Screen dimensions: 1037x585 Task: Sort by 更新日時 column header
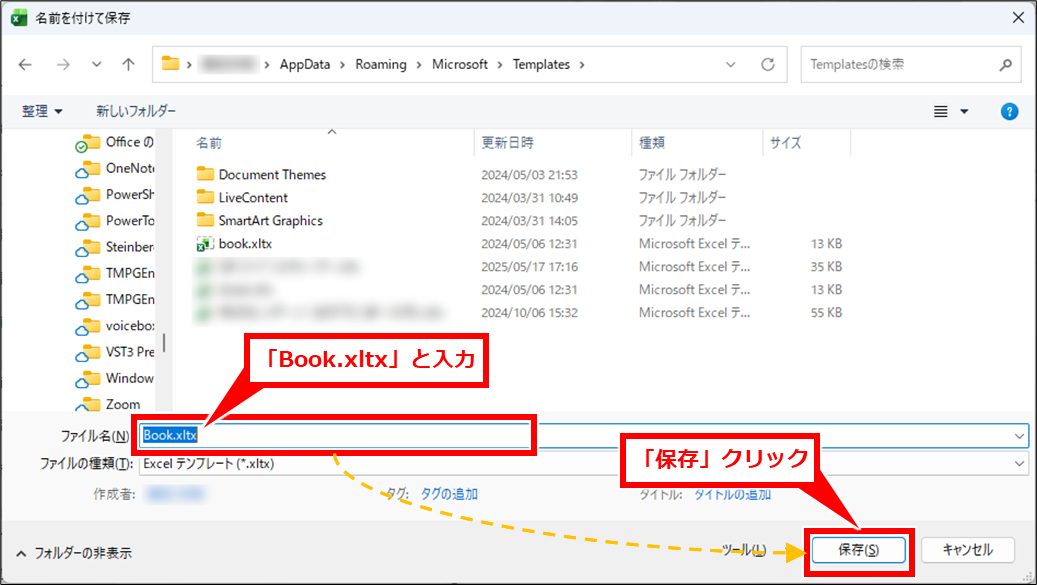pos(507,143)
